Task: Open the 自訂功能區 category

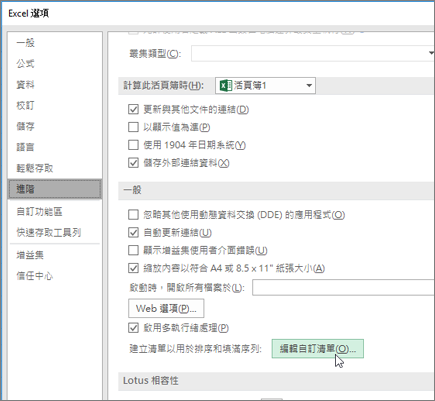Action: click(39, 212)
